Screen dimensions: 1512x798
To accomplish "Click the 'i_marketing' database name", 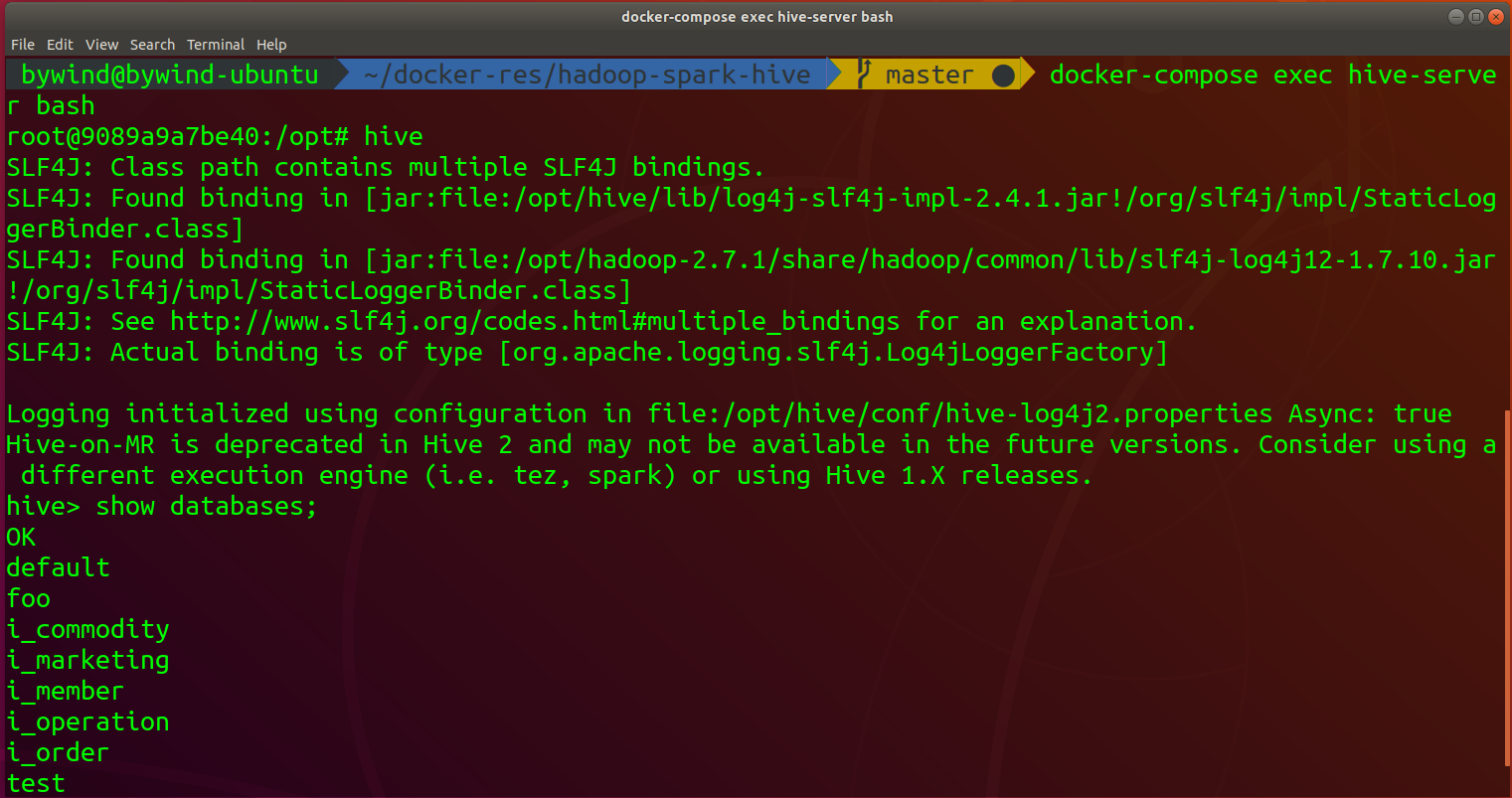I will 87,660.
